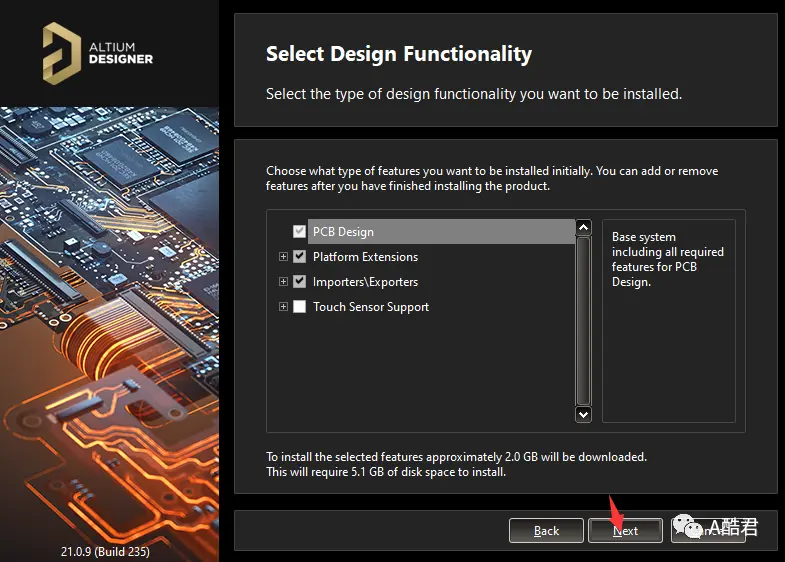Click the scroll down arrow in feature list
785x562 pixels.
583,414
